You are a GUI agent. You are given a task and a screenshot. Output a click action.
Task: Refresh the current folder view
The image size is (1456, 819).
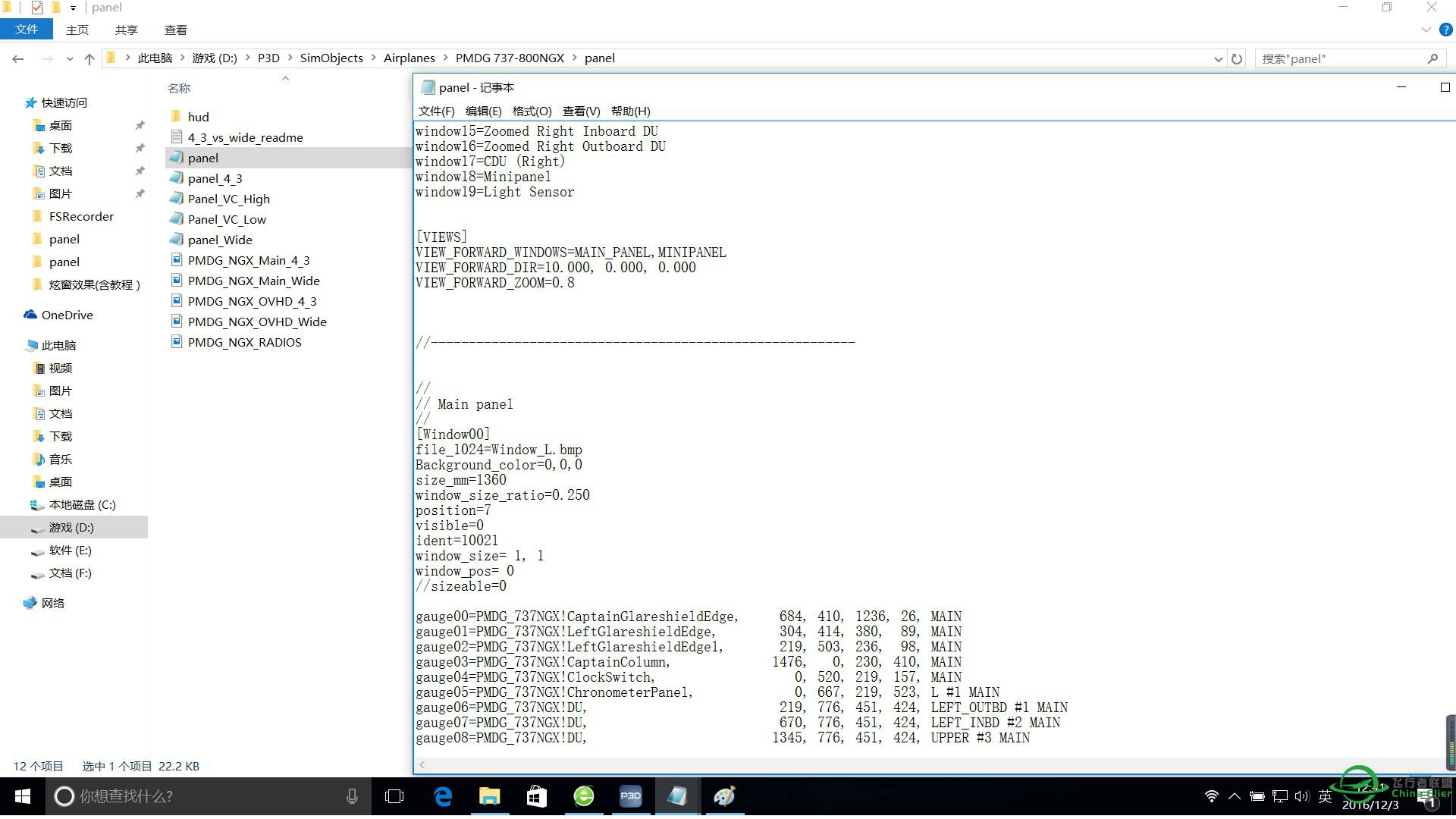coord(1237,58)
